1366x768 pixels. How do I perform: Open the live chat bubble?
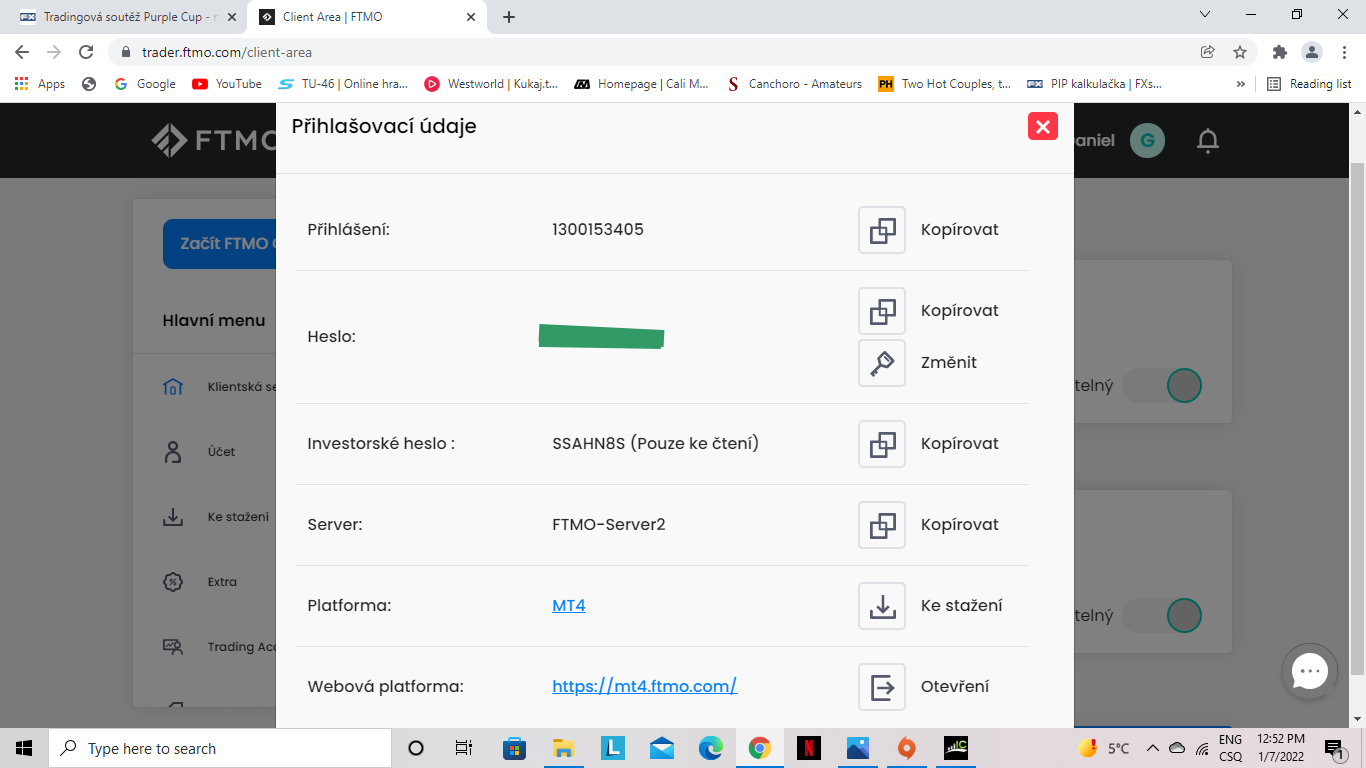1309,672
